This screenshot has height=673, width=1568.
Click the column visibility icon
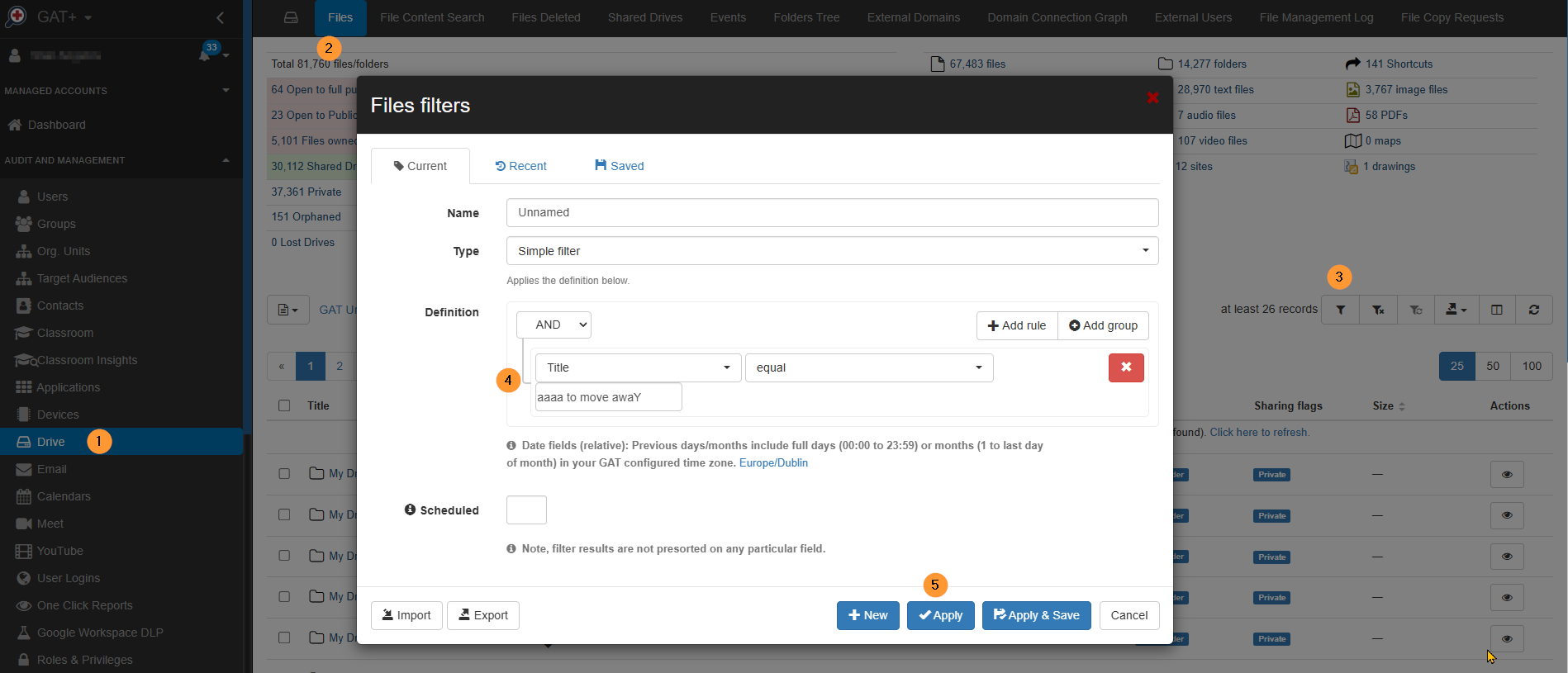[x=1496, y=310]
